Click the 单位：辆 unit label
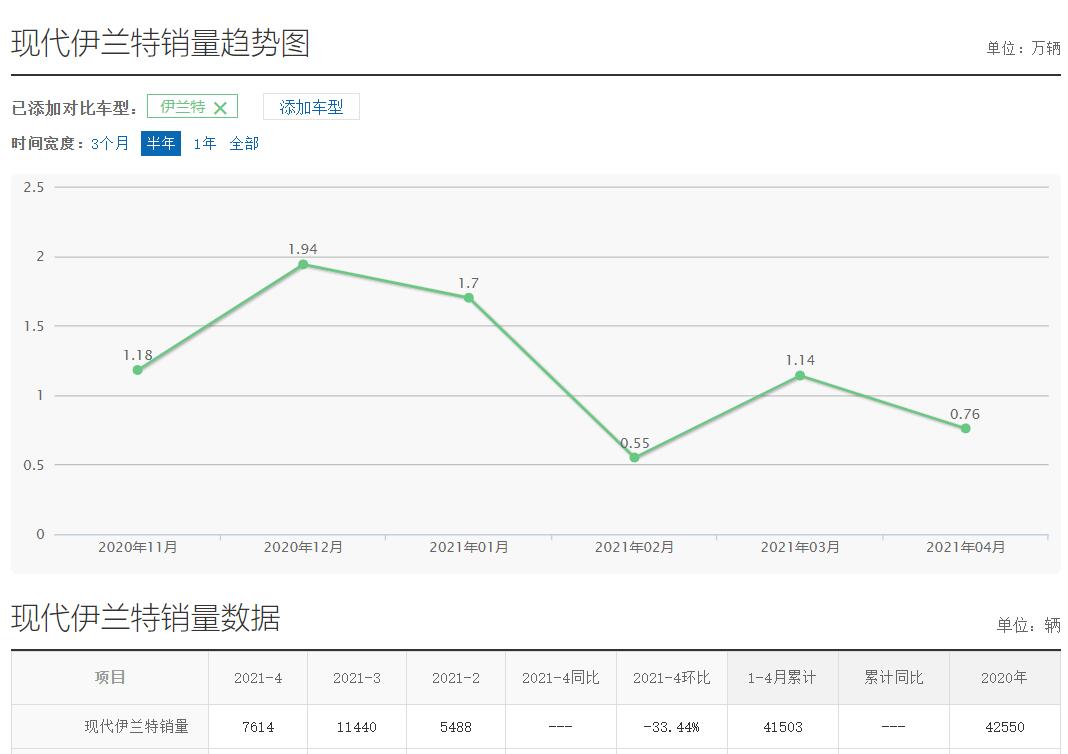This screenshot has height=754, width=1068. [1028, 625]
